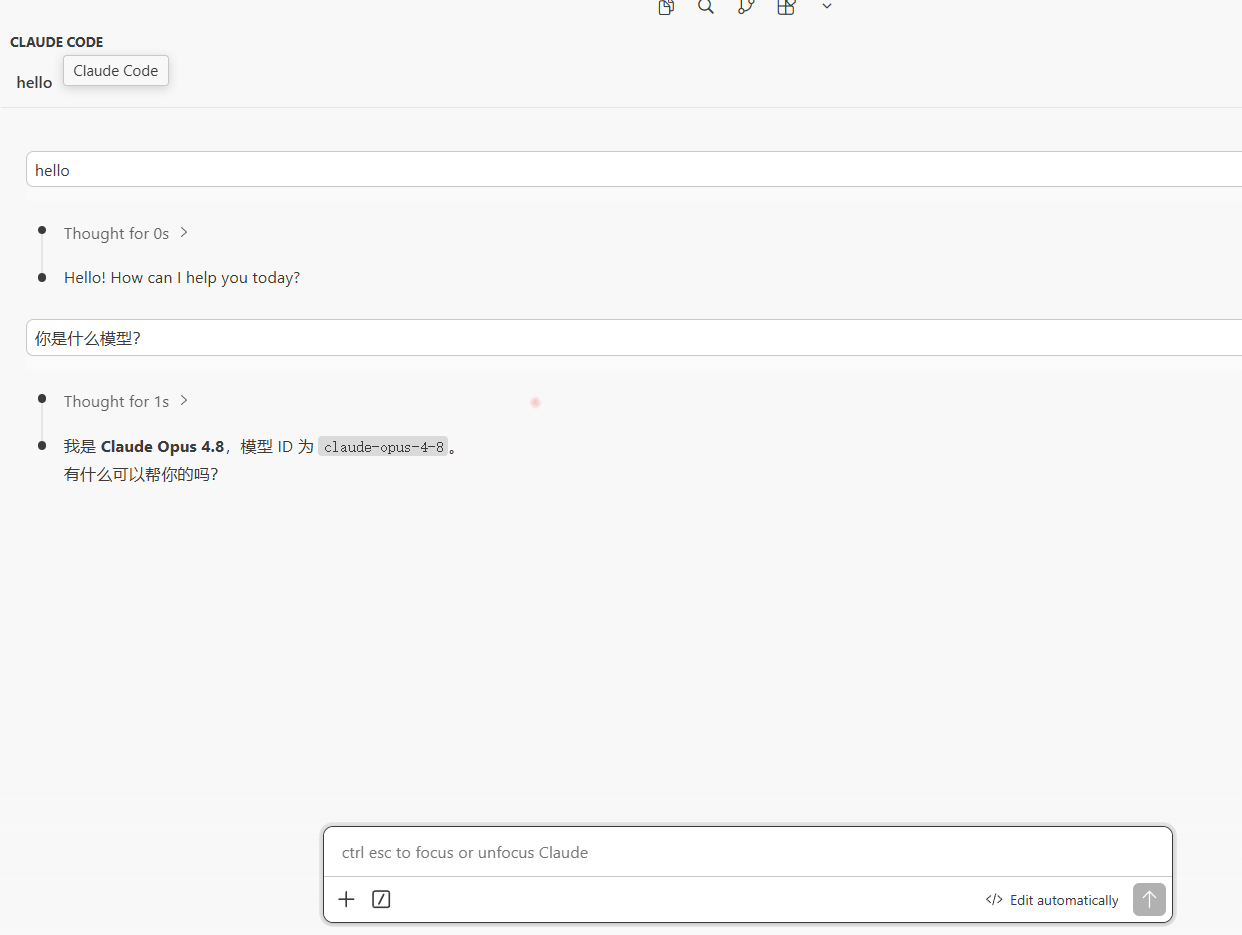The image size is (1242, 935).
Task: Expand the Thought for 1s section
Action: [x=126, y=401]
